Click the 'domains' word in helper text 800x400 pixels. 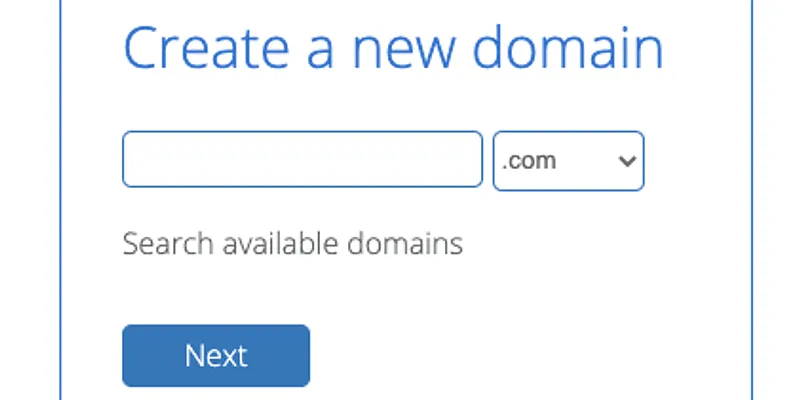[x=405, y=243]
